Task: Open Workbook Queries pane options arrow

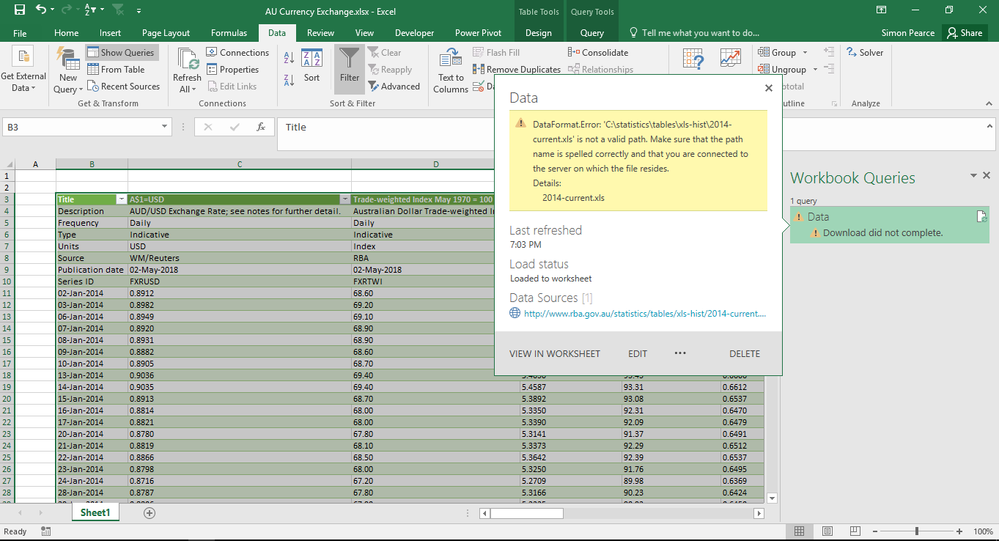Action: pos(973,175)
